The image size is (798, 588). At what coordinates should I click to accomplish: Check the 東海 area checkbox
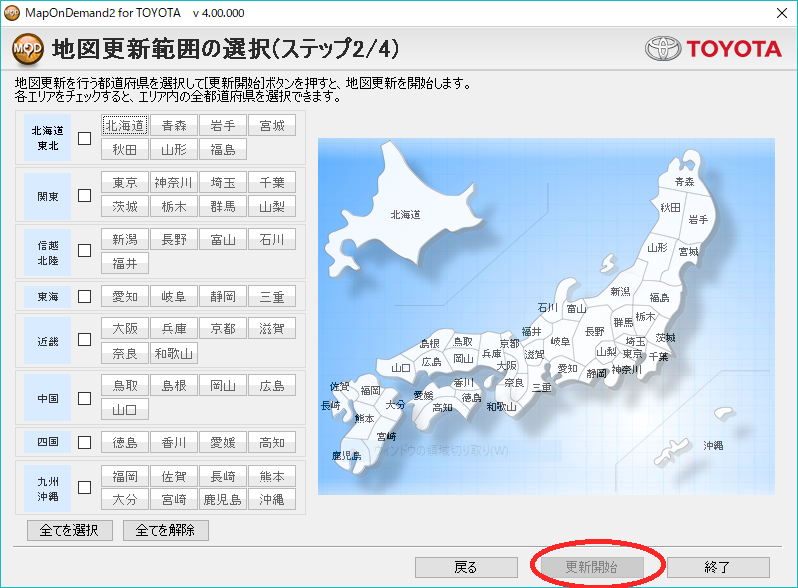point(84,296)
